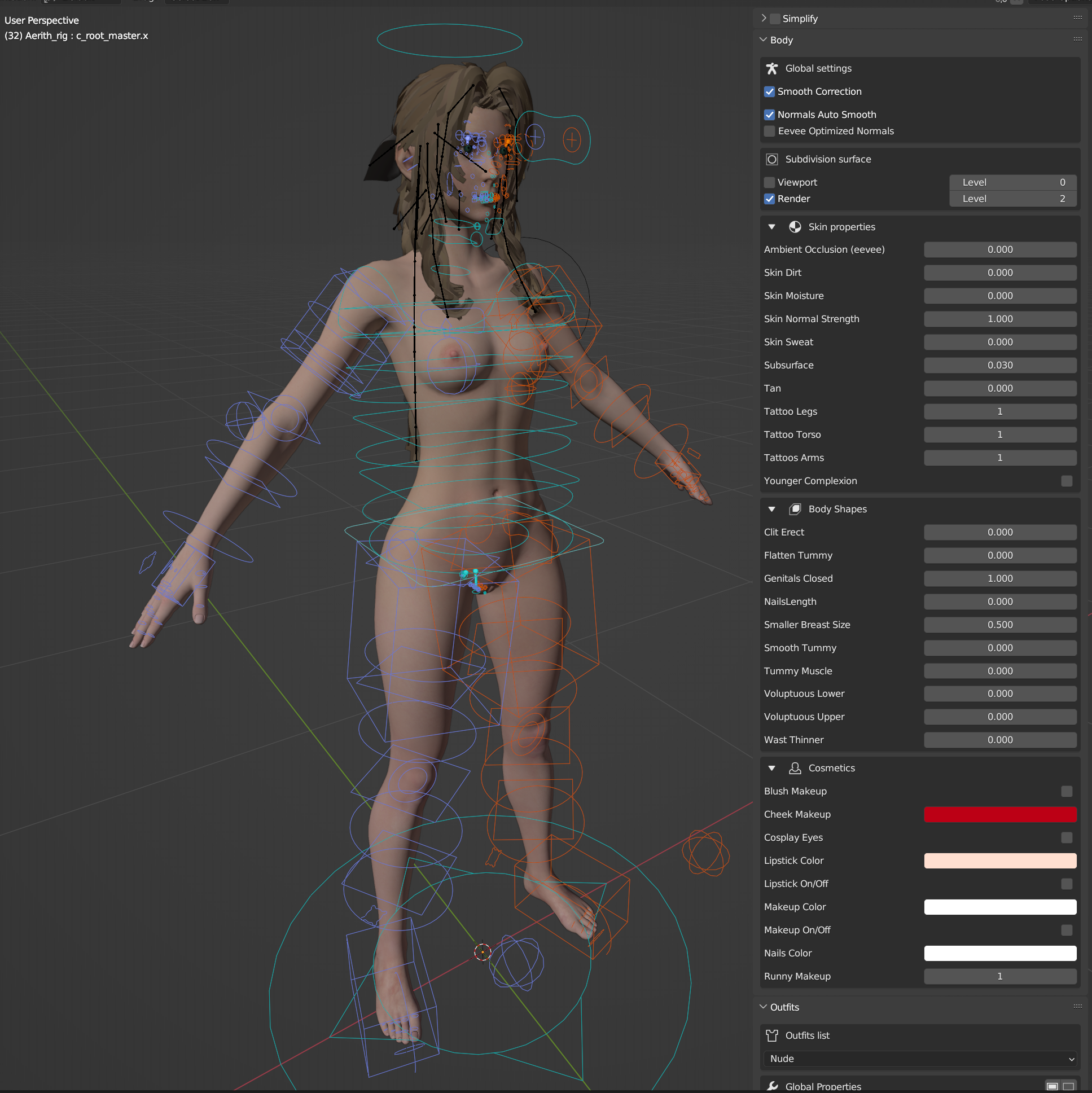This screenshot has width=1092, height=1093.
Task: Enable Cosplay Eyes option
Action: click(1067, 838)
